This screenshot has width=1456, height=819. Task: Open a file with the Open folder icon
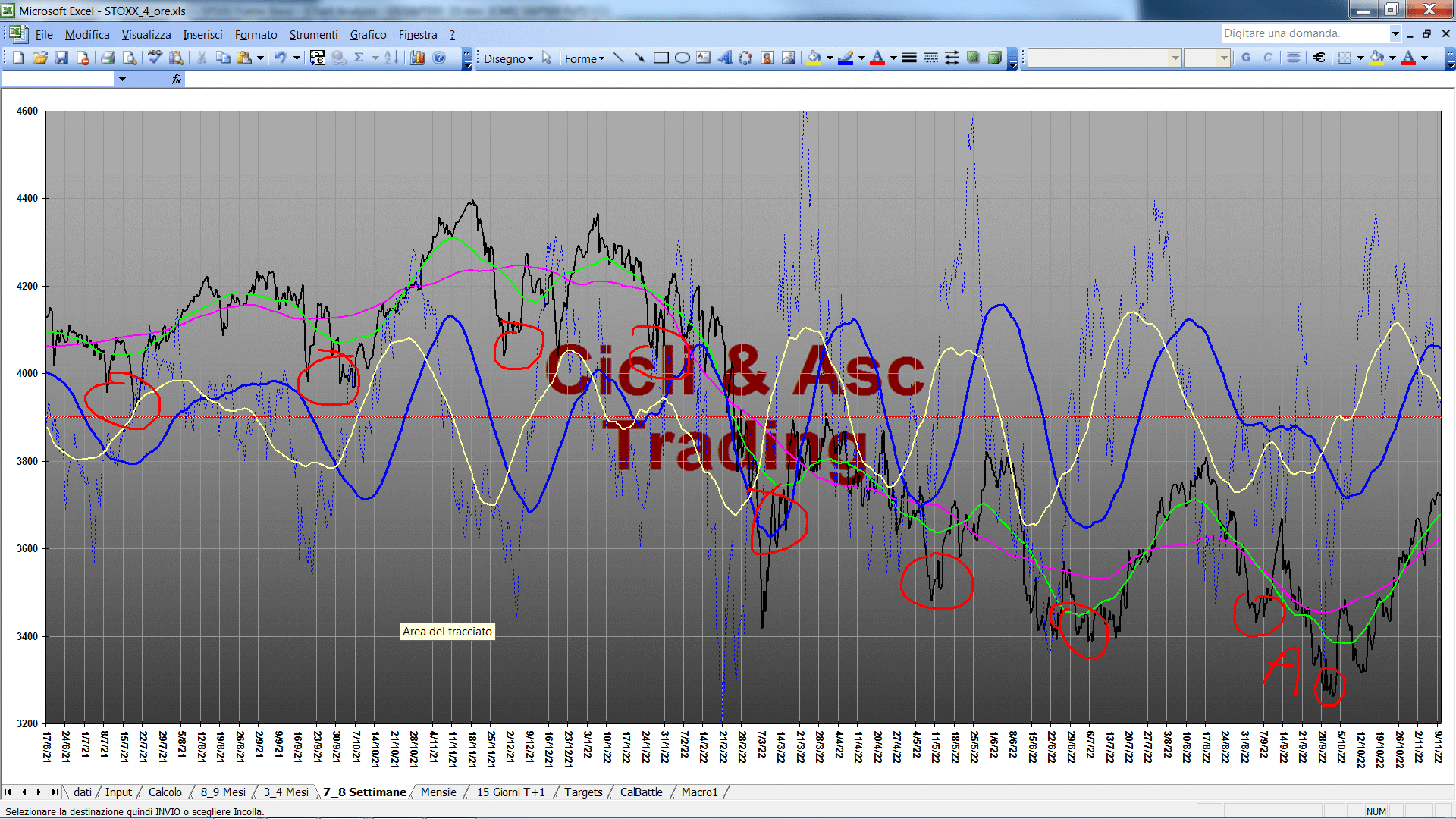click(x=39, y=58)
